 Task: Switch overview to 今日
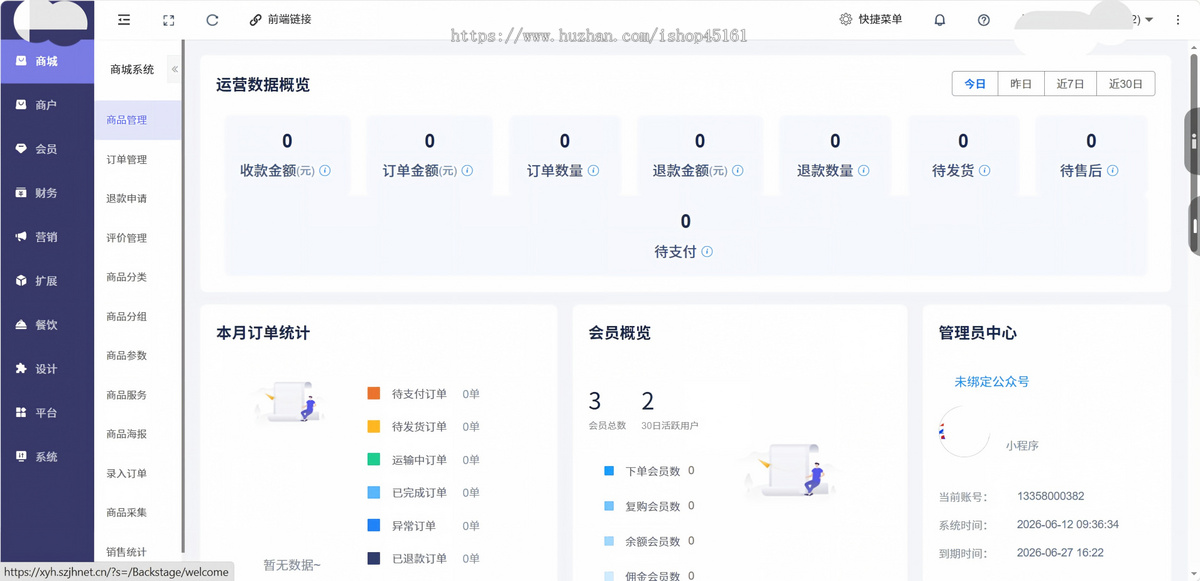pyautogui.click(x=975, y=84)
